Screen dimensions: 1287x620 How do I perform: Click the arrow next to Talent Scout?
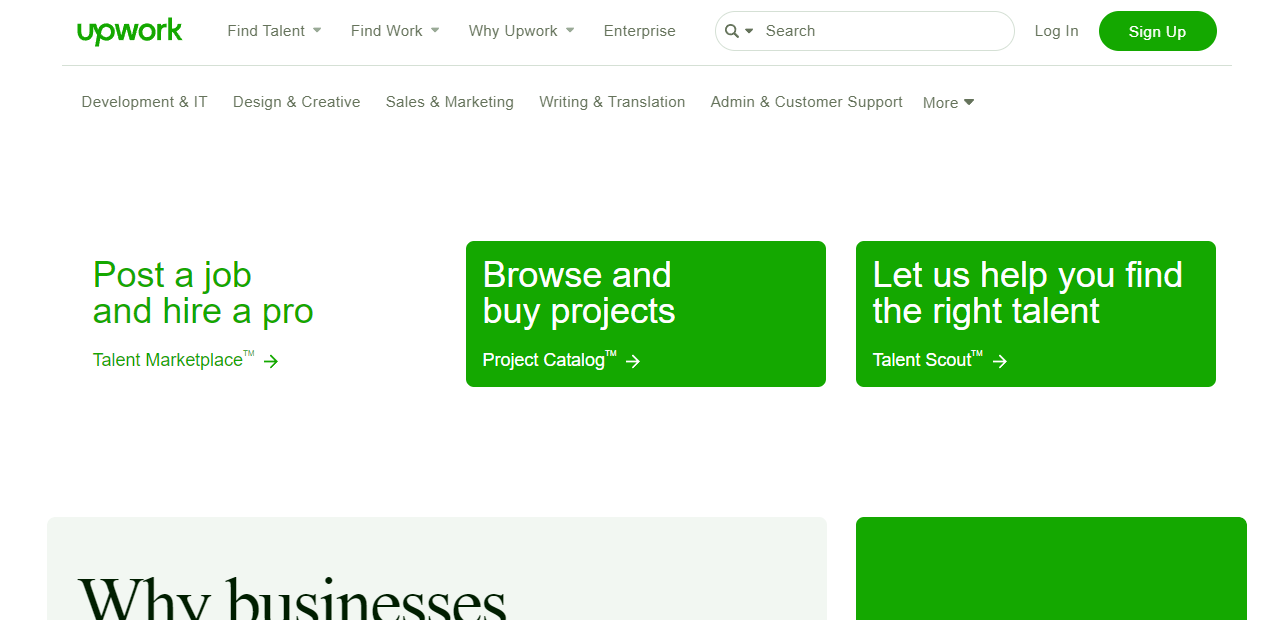point(1000,361)
